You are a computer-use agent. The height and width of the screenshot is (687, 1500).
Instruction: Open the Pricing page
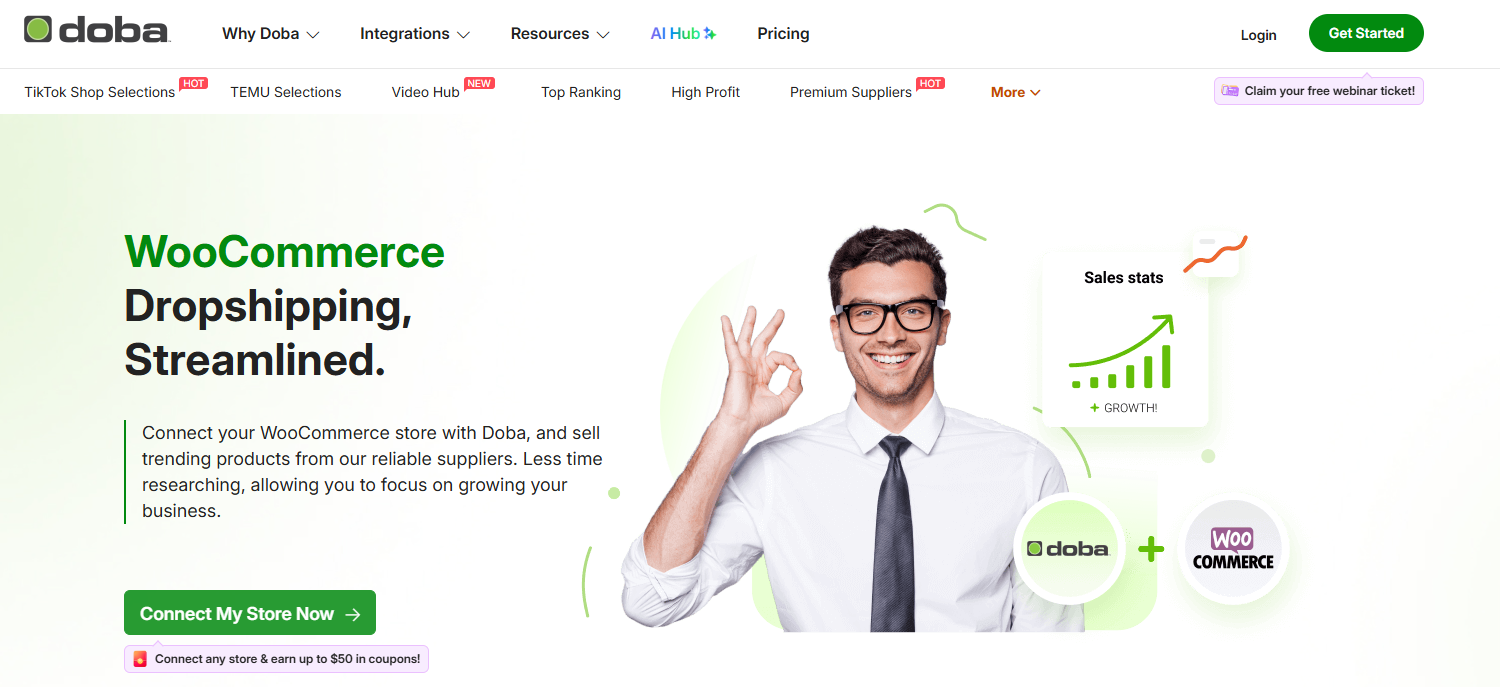tap(783, 33)
